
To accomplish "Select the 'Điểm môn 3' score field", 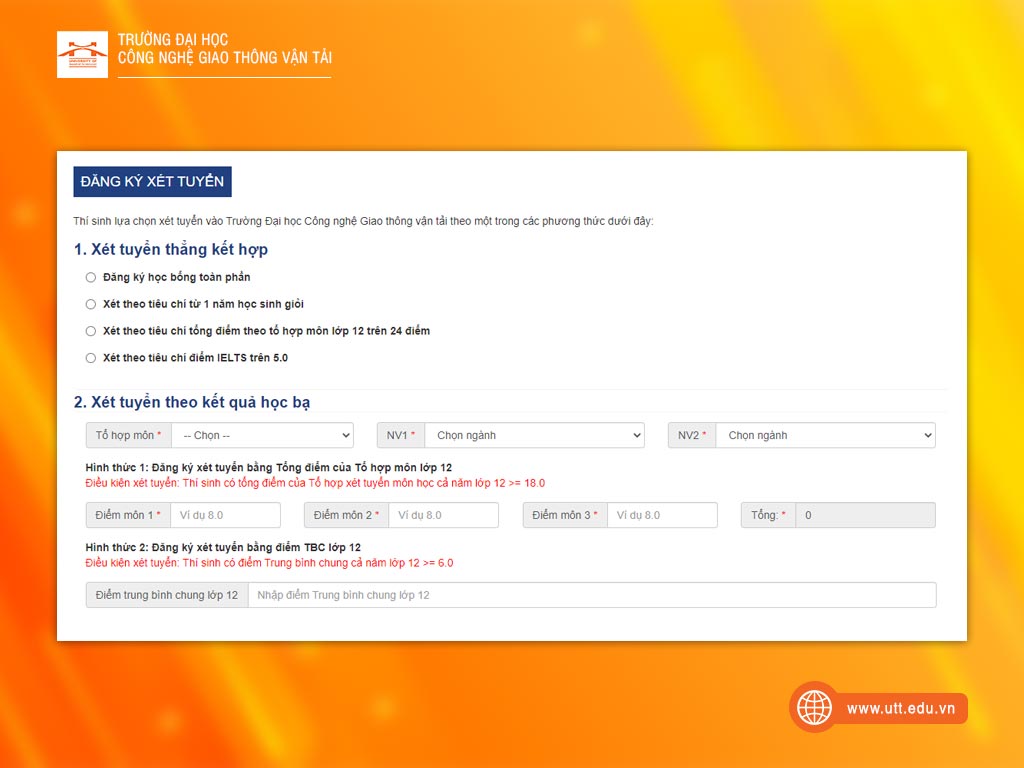I will pos(661,515).
